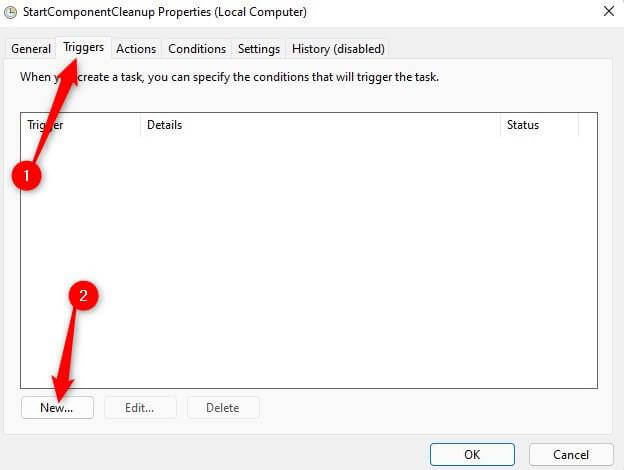Click the Edit... button
Image resolution: width=624 pixels, height=470 pixels.
click(140, 408)
